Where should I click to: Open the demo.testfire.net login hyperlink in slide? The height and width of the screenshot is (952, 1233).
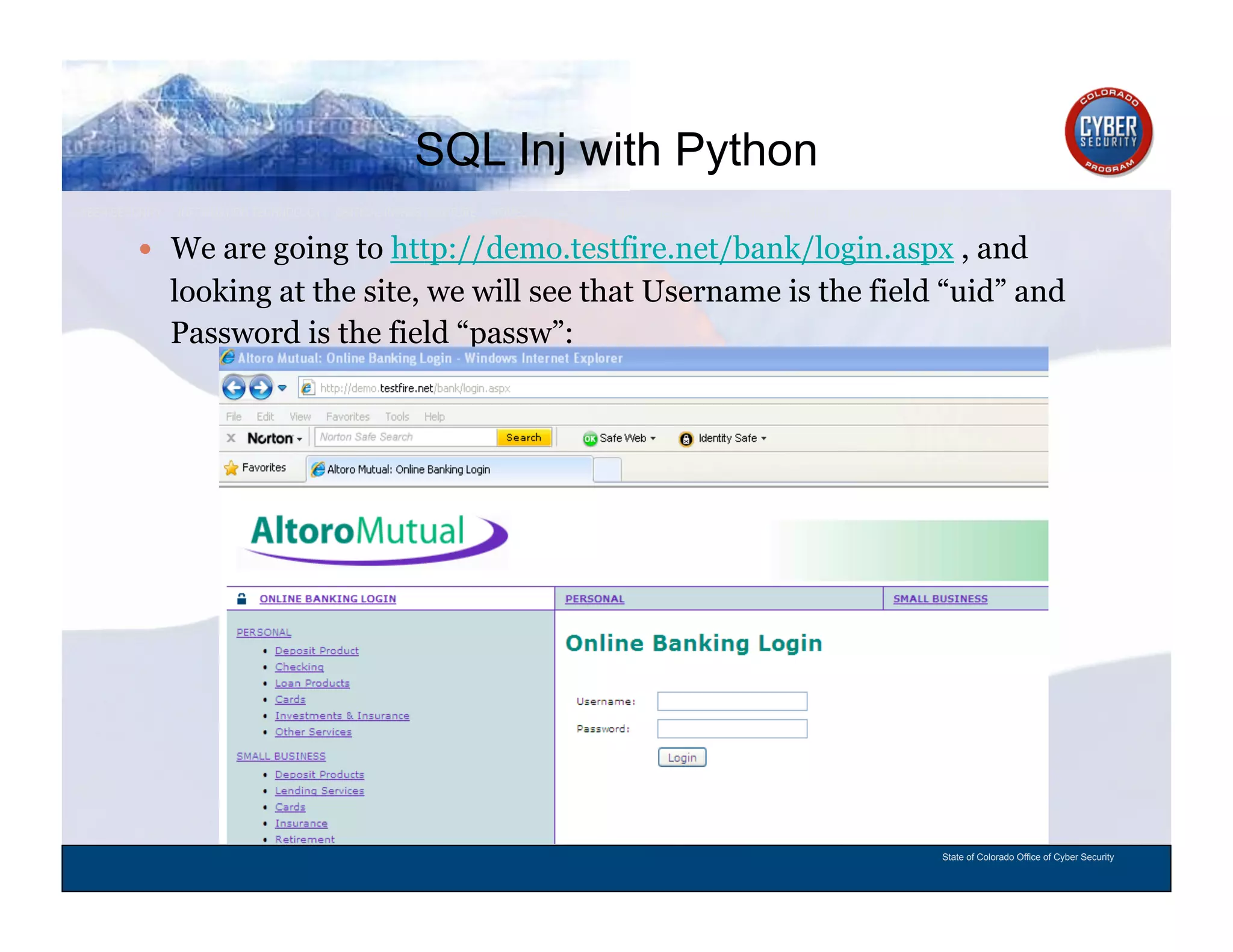tap(672, 248)
